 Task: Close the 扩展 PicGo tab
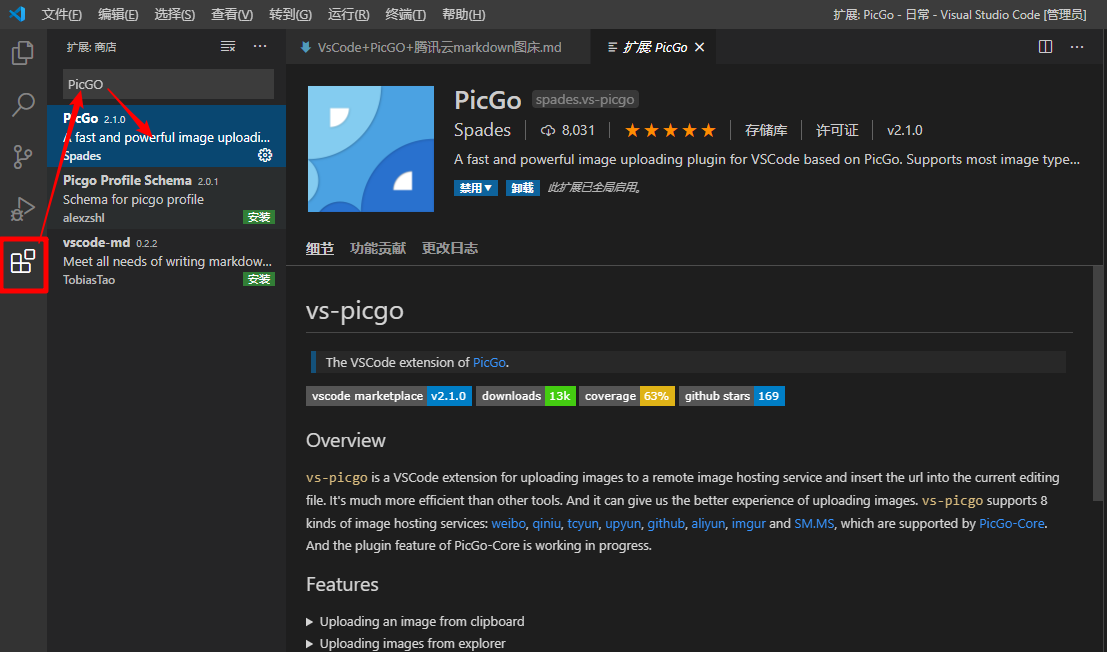coord(700,47)
